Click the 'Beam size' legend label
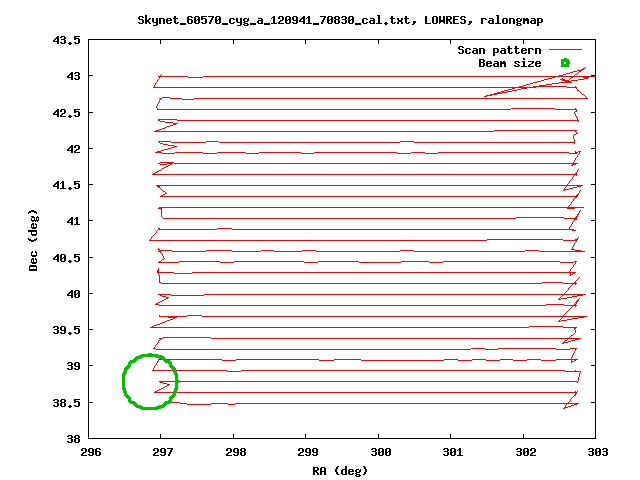The height and width of the screenshot is (480, 640). point(510,63)
